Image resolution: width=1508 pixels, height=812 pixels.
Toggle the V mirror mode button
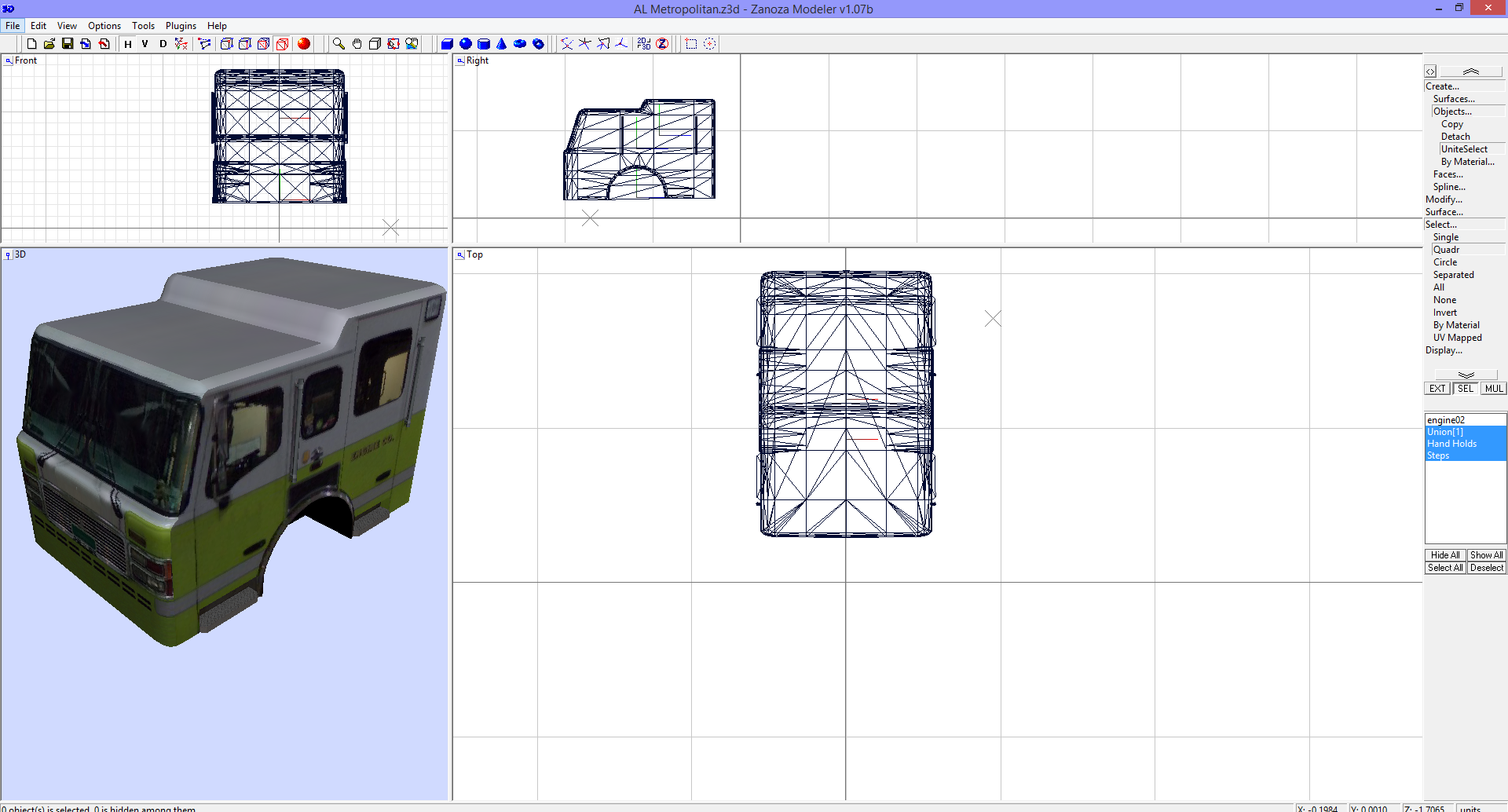coord(145,44)
